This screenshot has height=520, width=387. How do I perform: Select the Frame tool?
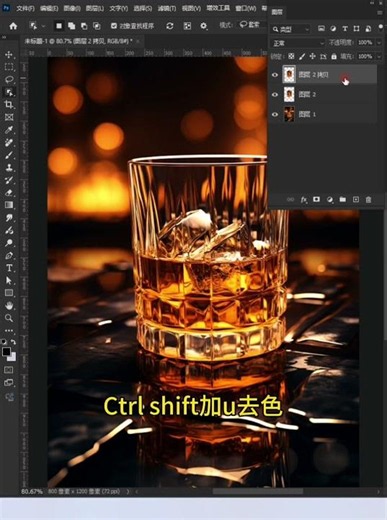click(9, 117)
